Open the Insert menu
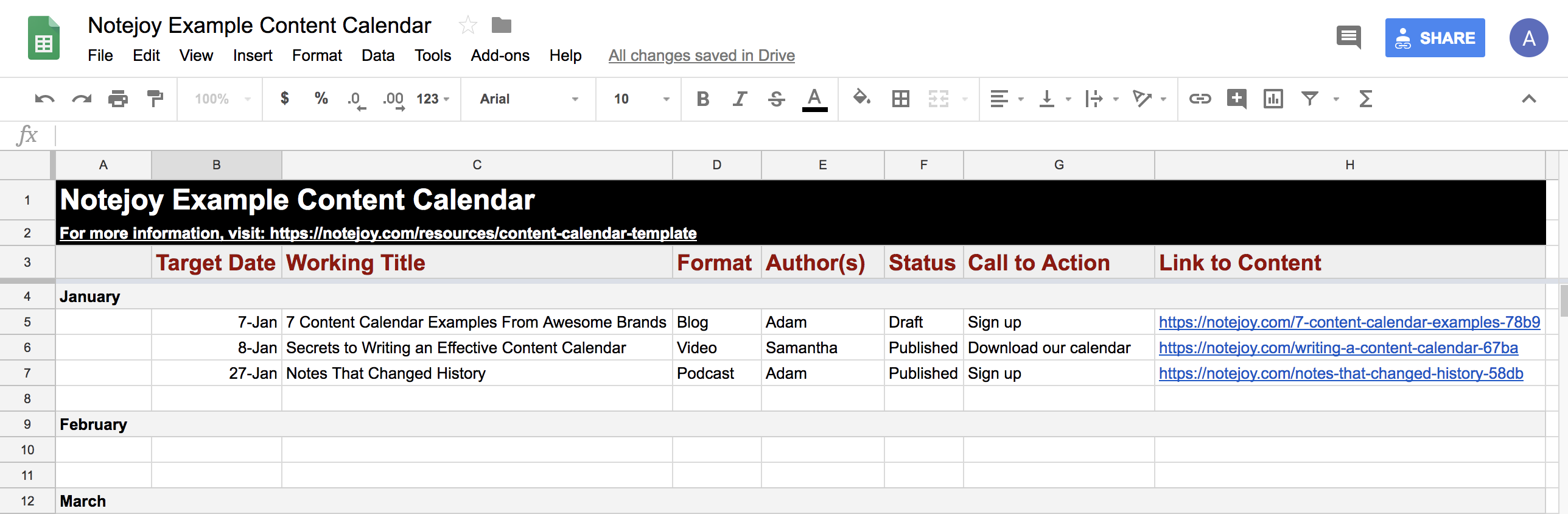Screen dimensions: 1568x514 click(x=253, y=55)
